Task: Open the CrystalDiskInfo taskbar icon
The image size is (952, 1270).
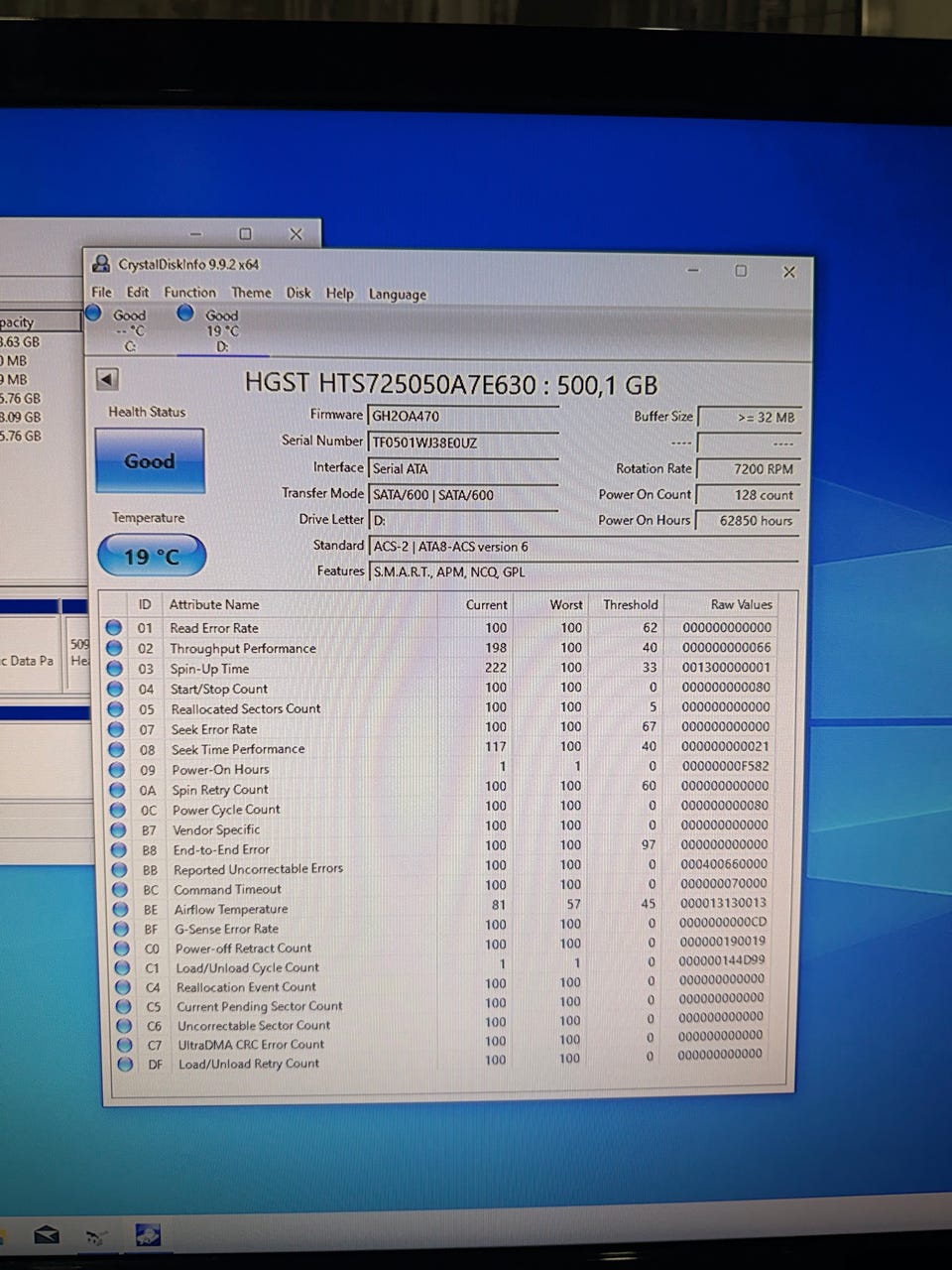Action: (x=148, y=1235)
